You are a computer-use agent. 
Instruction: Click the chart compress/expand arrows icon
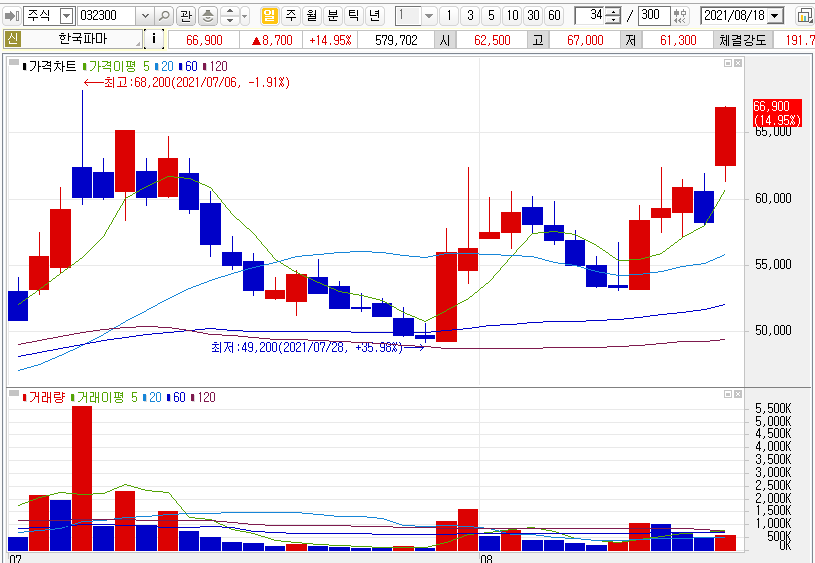click(x=680, y=16)
